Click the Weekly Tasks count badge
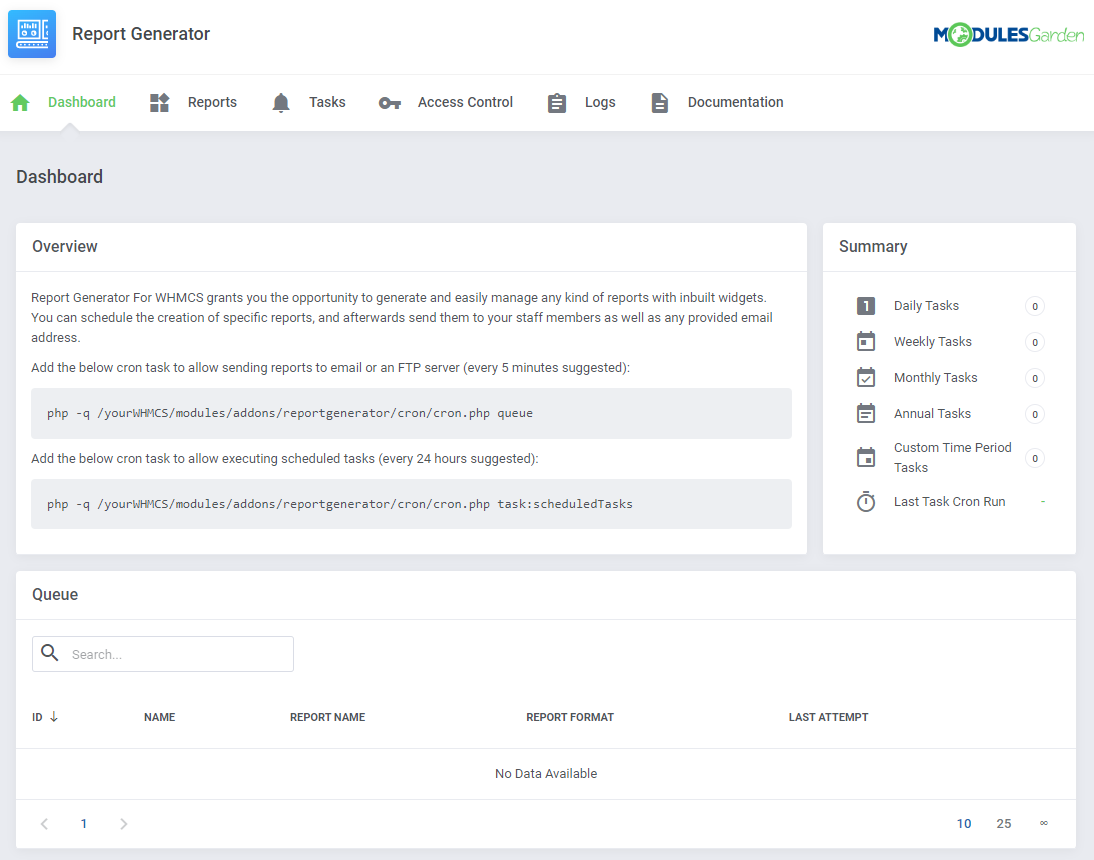This screenshot has width=1094, height=860. 1035,342
